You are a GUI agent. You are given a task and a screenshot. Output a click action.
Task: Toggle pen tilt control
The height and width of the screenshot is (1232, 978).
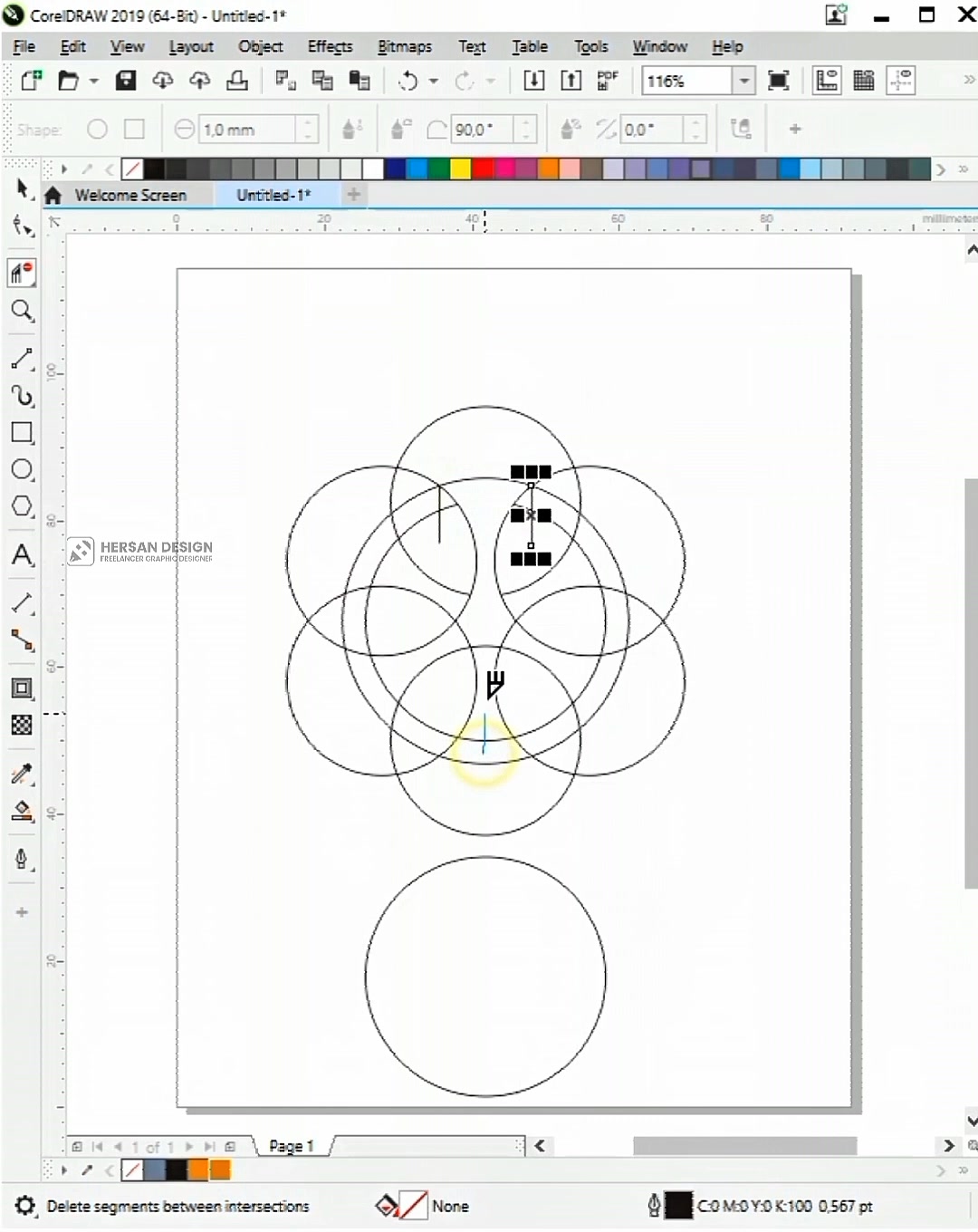(400, 130)
